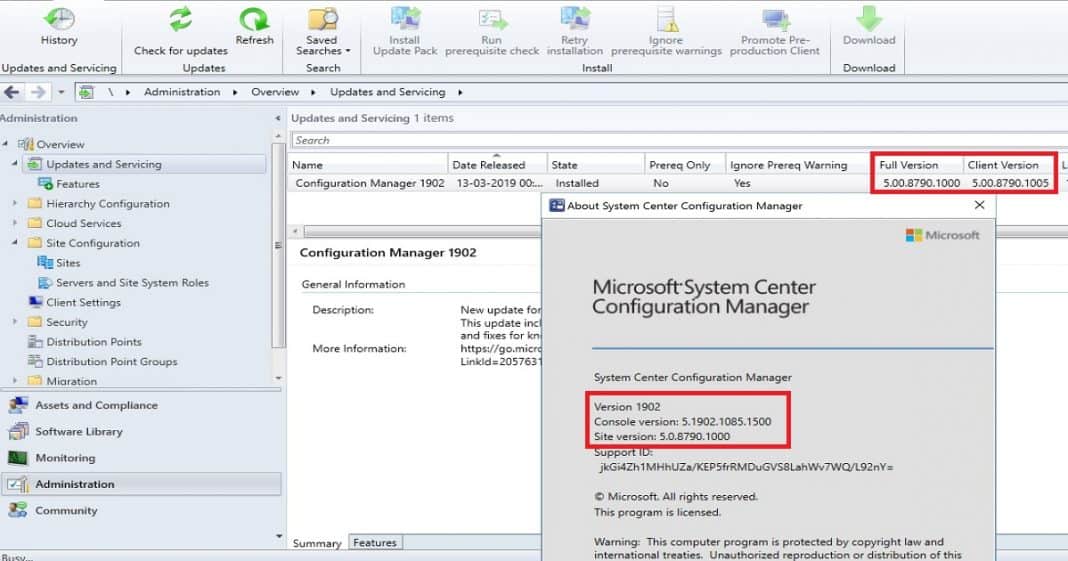
Task: Expand the Cloud Services folder
Action: pos(14,223)
